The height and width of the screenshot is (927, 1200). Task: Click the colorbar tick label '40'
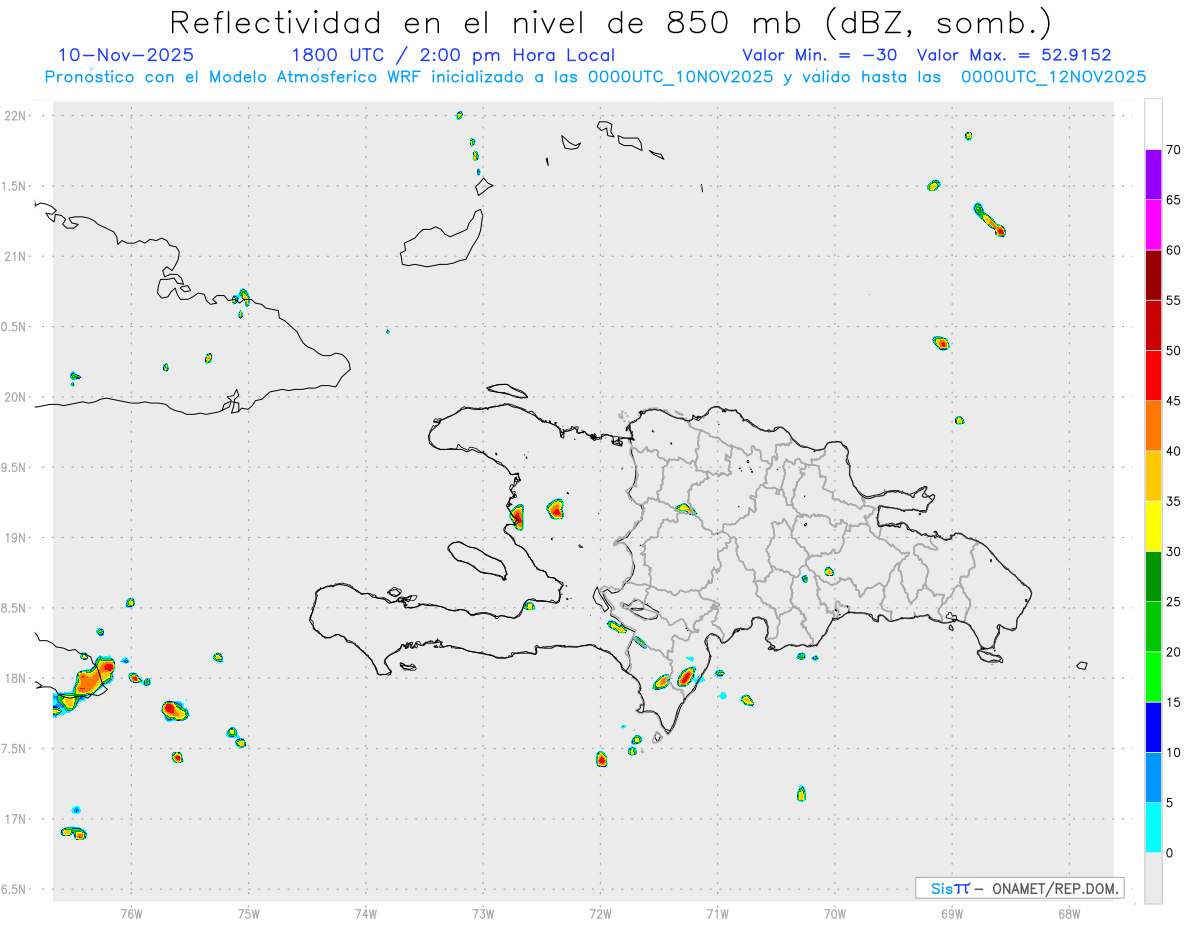click(x=1174, y=451)
